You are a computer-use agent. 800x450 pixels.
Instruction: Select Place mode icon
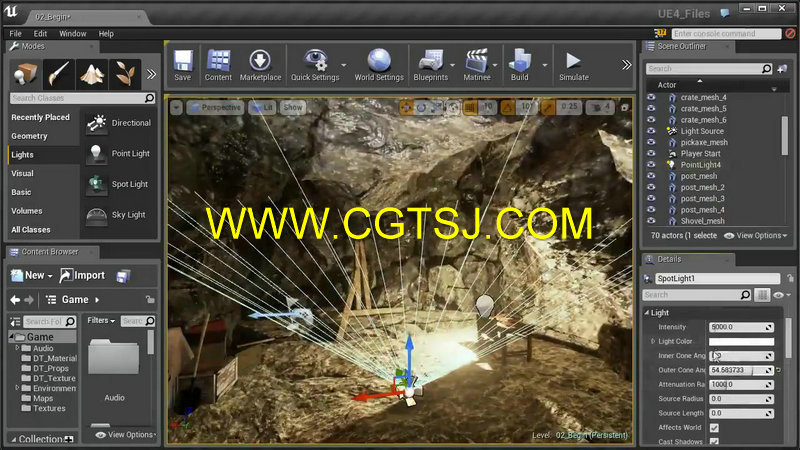(26, 74)
